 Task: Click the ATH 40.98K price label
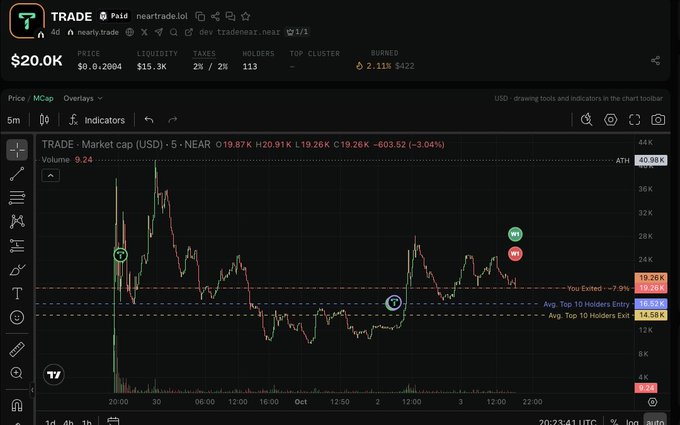pyautogui.click(x=651, y=160)
